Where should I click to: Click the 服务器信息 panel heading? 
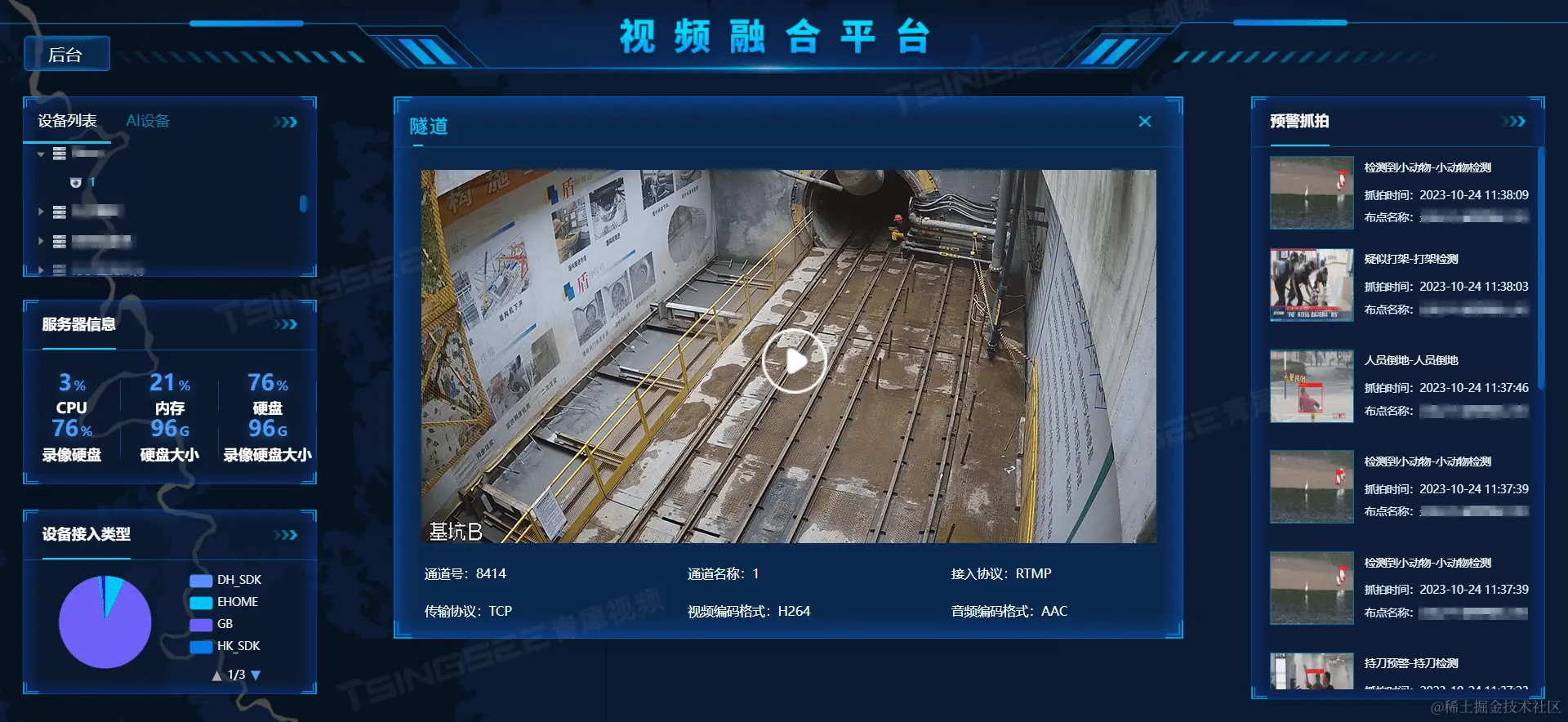click(79, 324)
